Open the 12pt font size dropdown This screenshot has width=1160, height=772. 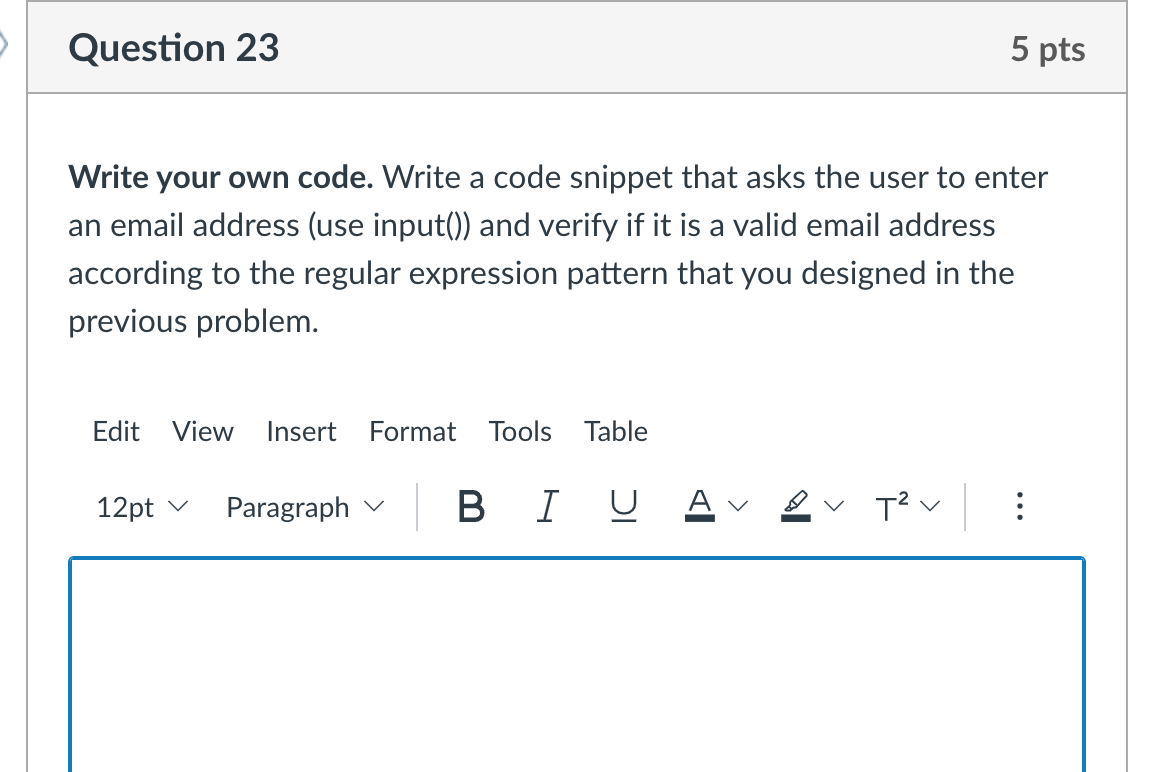pos(140,507)
